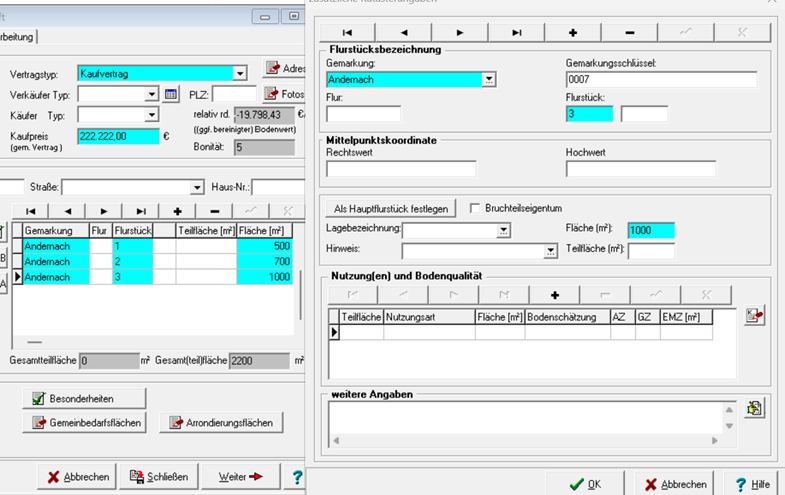The width and height of the screenshot is (785, 495).
Task: Jump to first parcel in left table navigator
Action: (x=31, y=211)
